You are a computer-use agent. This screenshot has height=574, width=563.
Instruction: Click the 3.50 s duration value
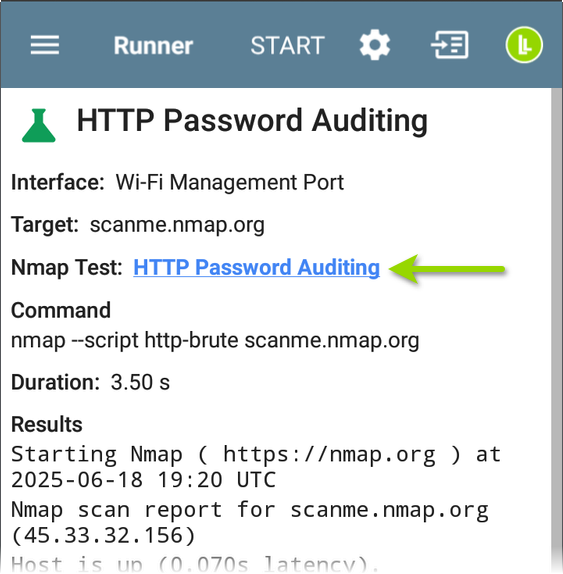[x=140, y=382]
